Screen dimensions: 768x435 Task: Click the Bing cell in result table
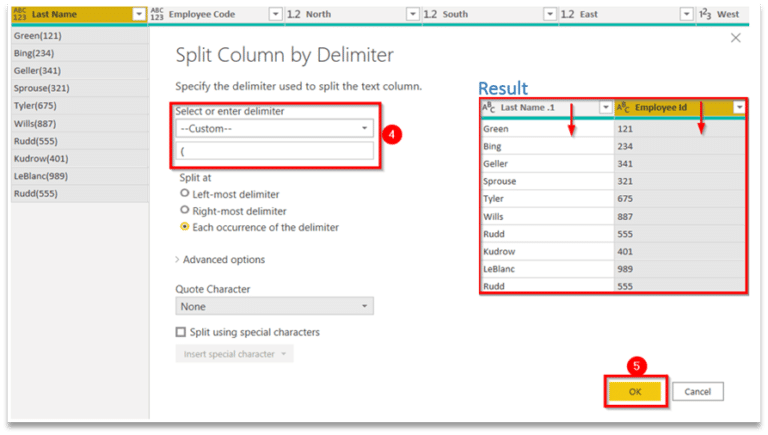tap(547, 146)
